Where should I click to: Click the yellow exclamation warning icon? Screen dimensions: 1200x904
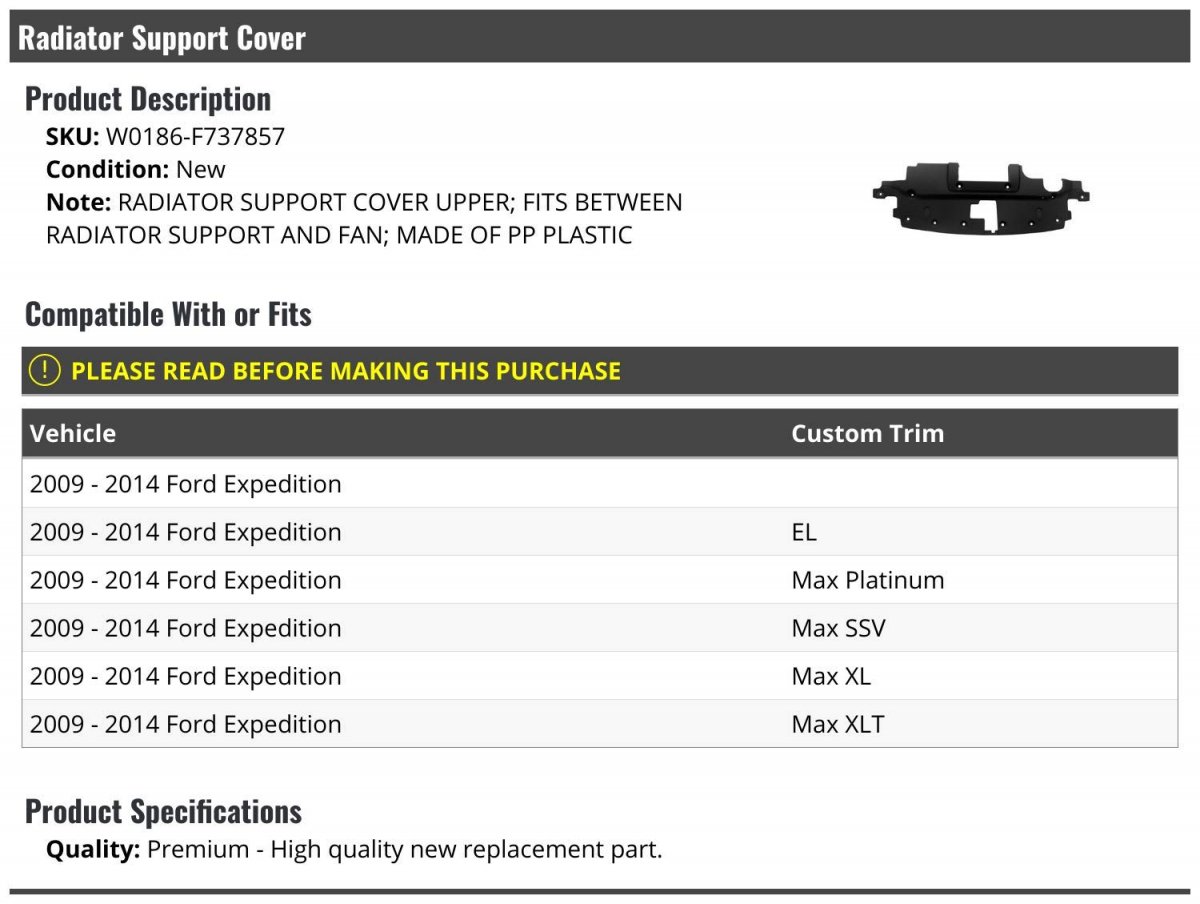pyautogui.click(x=45, y=371)
